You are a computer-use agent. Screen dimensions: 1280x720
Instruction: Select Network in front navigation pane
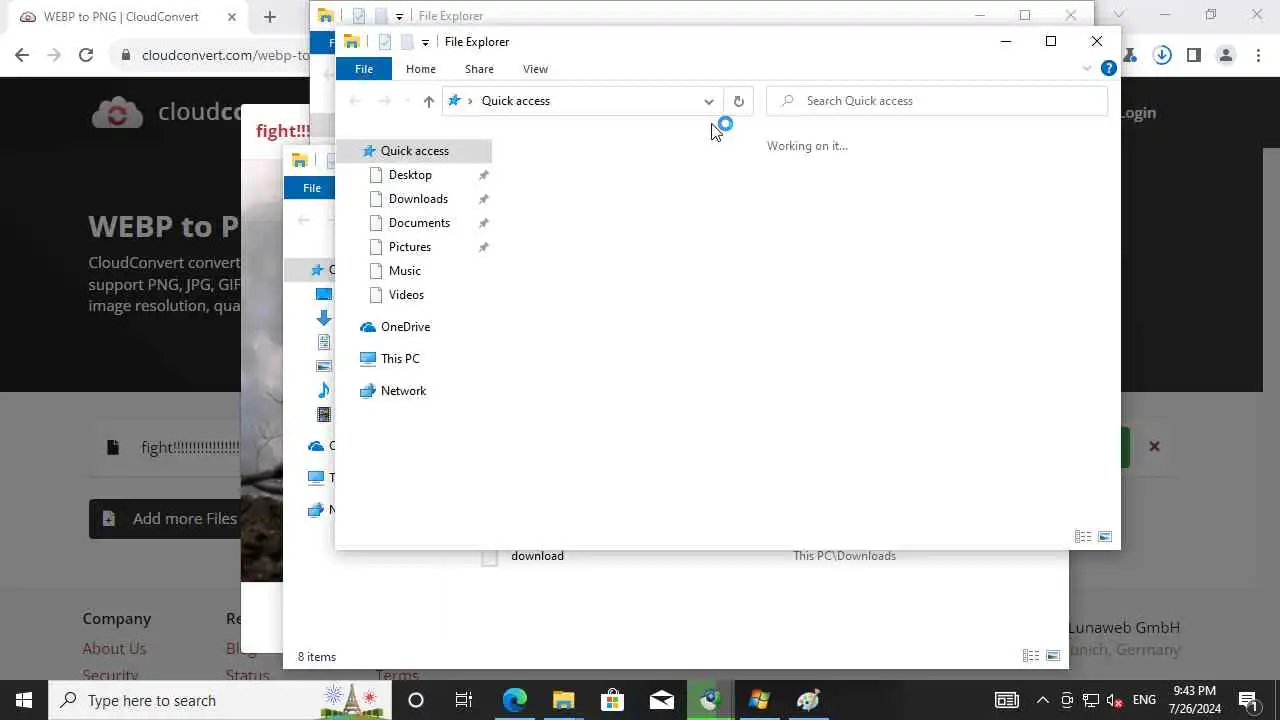(x=403, y=391)
